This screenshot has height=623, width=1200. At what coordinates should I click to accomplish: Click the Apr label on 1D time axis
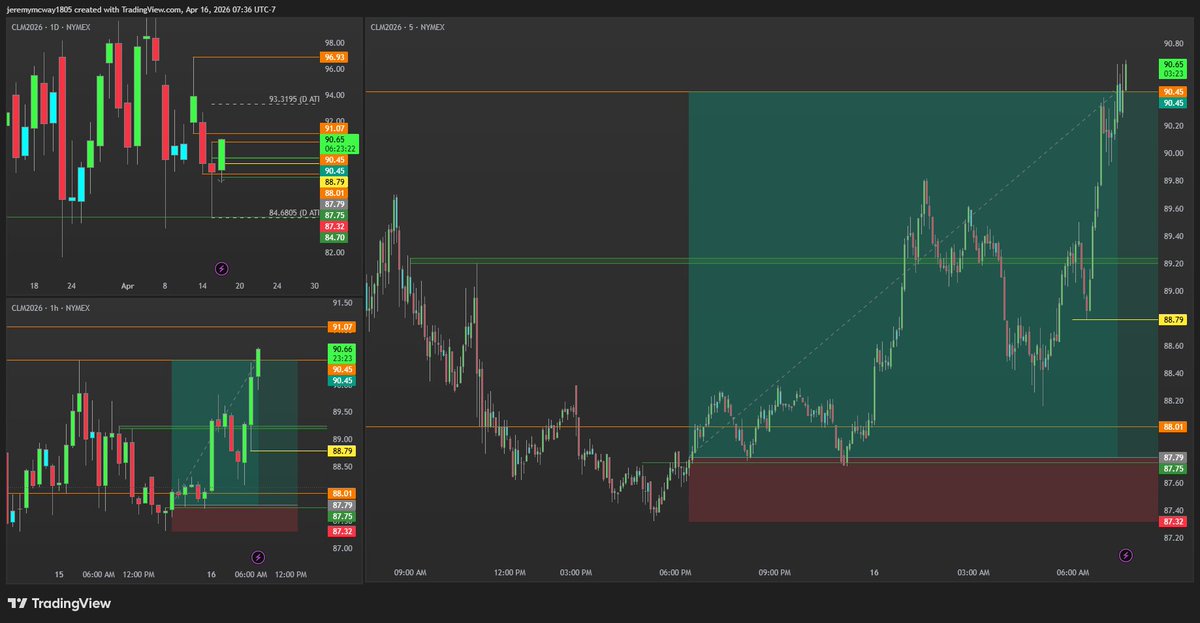tap(127, 285)
